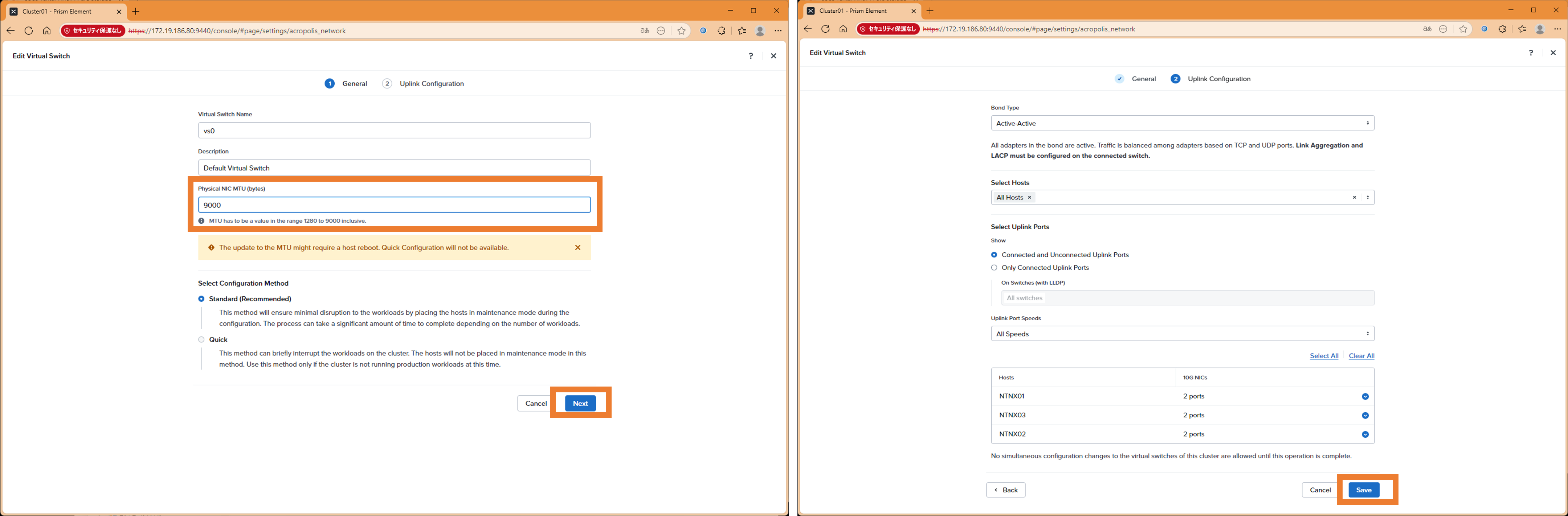This screenshot has height=516, width=1568.
Task: Click favorites star icon in left address bar
Action: (681, 30)
